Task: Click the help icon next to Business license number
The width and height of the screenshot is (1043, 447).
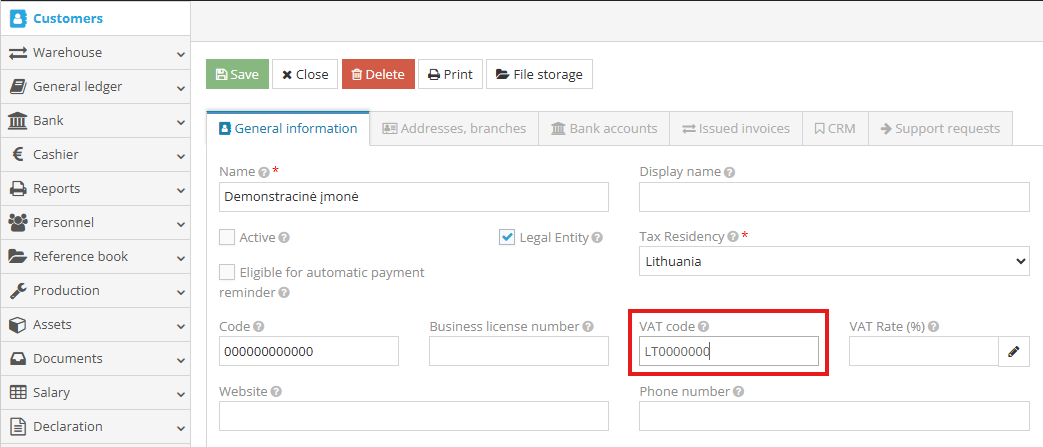Action: (x=588, y=327)
